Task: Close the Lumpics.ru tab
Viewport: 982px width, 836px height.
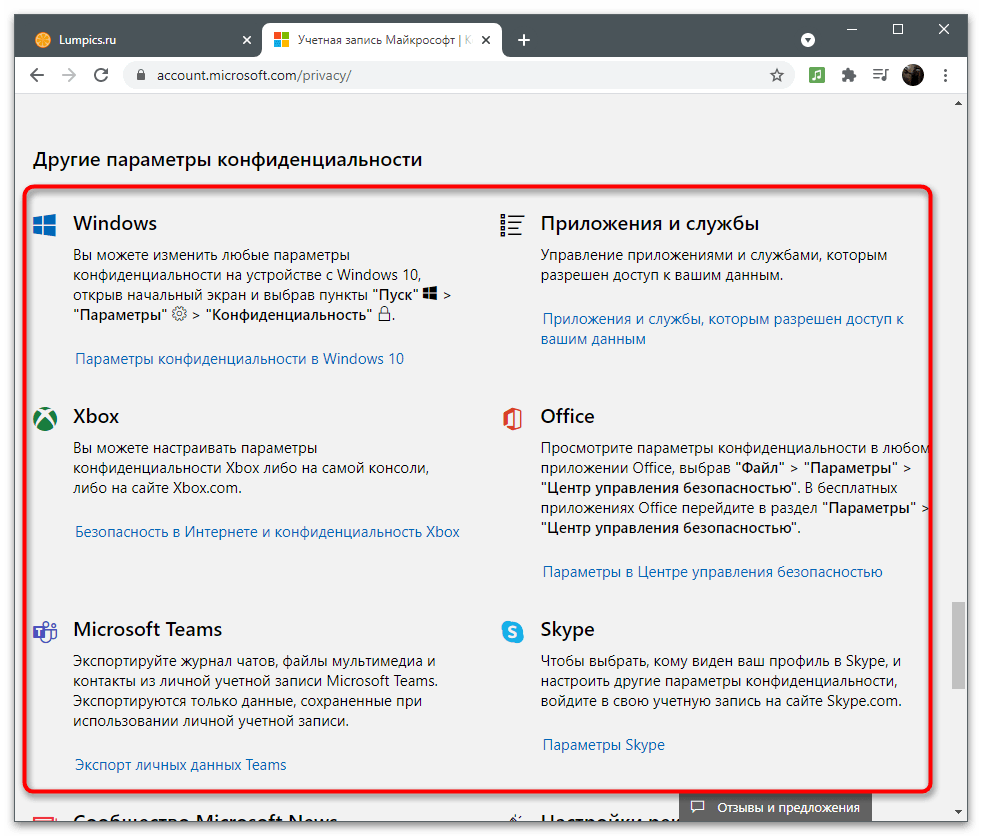Action: tap(247, 40)
